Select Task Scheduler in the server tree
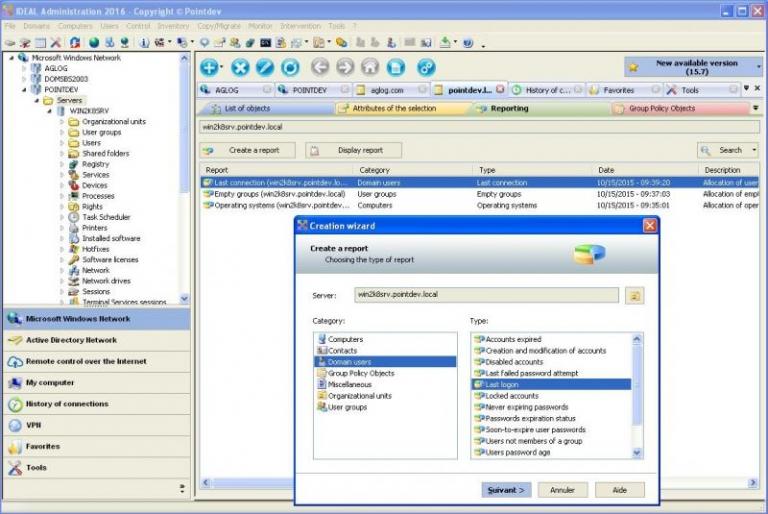 [x=106, y=217]
